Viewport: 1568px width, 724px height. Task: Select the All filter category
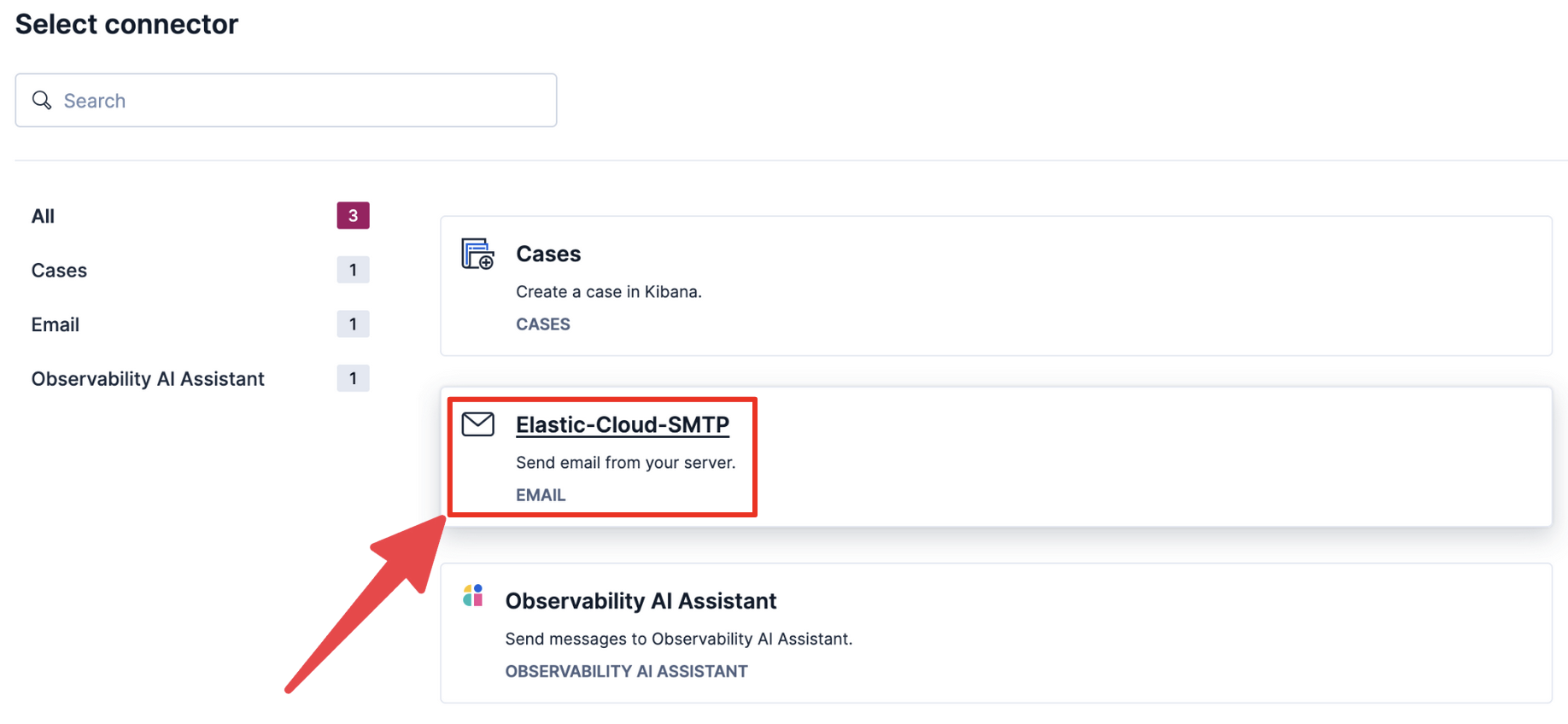pyautogui.click(x=43, y=216)
